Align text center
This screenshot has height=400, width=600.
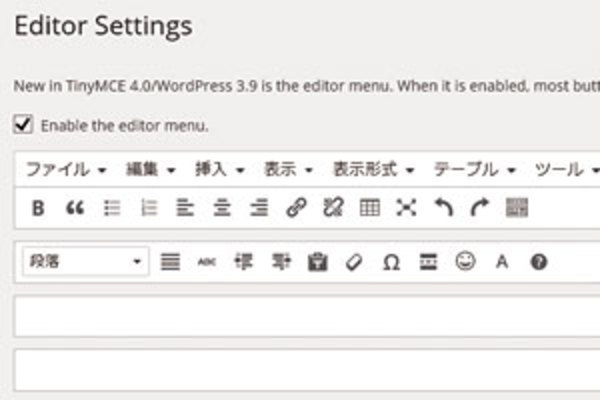222,208
